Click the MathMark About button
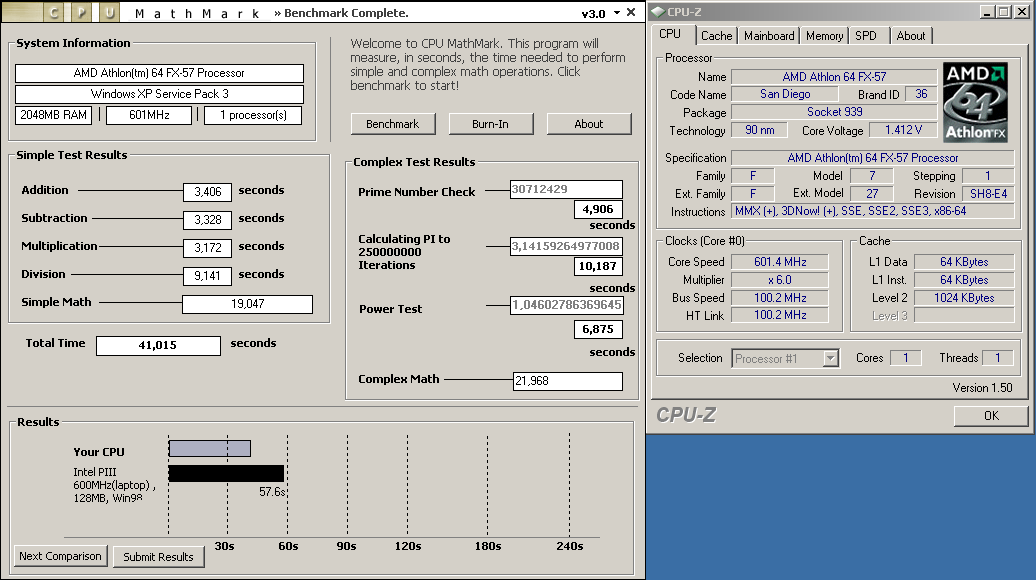Image resolution: width=1036 pixels, height=580 pixels. (x=588, y=124)
